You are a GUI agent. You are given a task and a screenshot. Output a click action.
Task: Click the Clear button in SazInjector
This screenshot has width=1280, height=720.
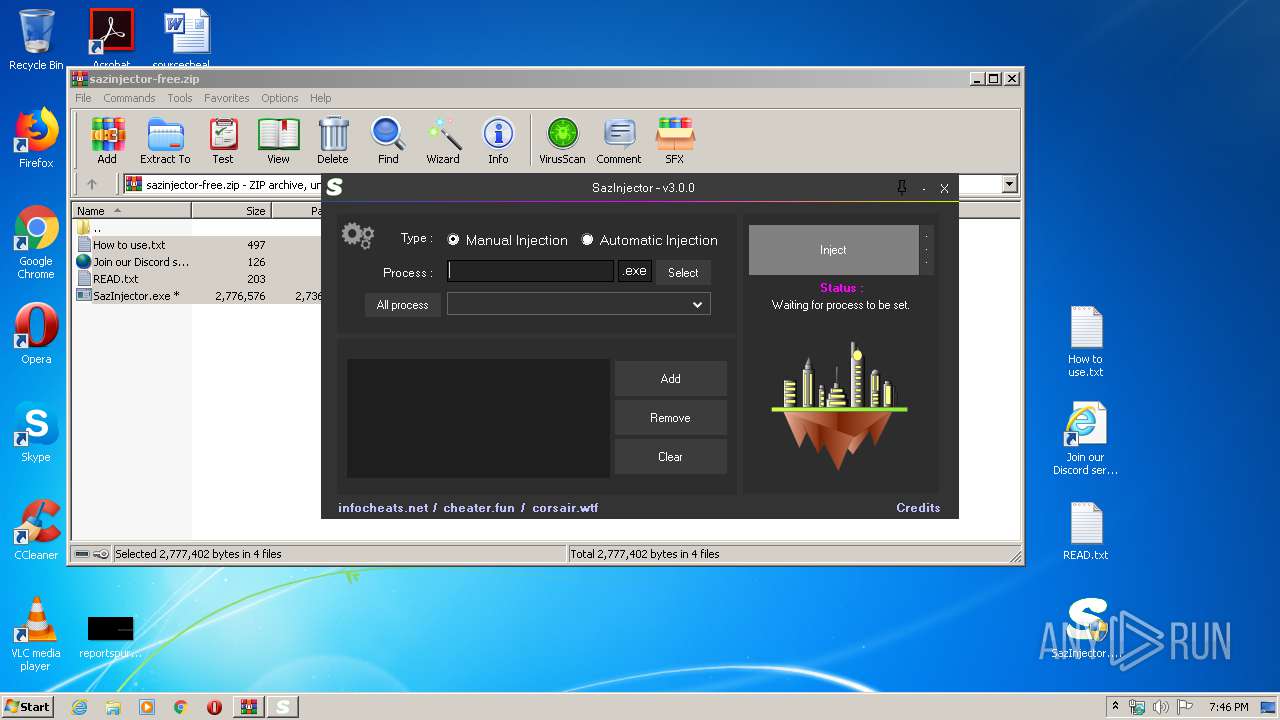670,457
